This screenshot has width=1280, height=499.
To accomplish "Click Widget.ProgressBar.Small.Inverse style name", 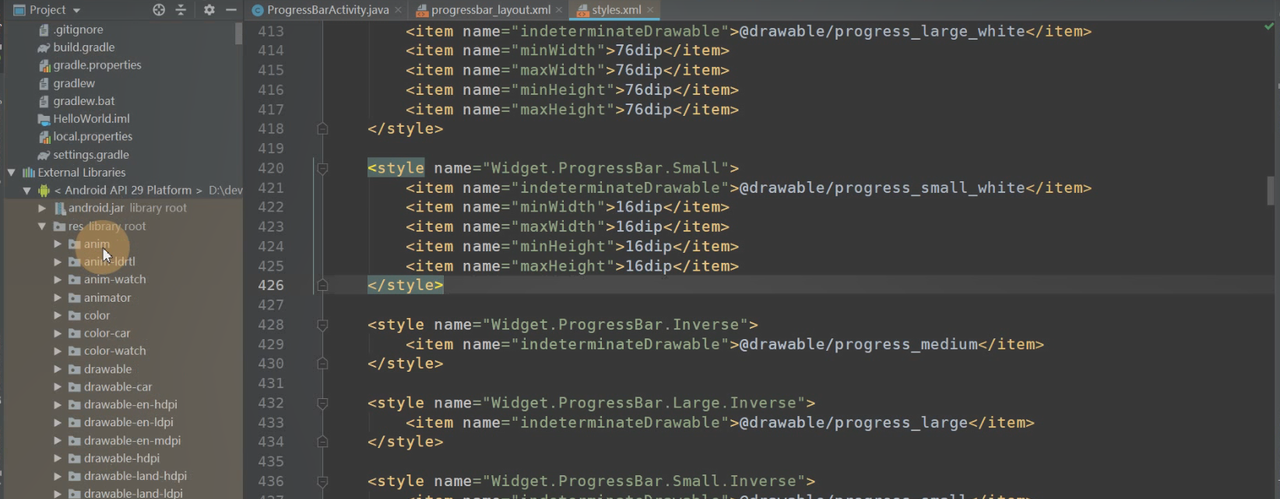I will coord(644,481).
